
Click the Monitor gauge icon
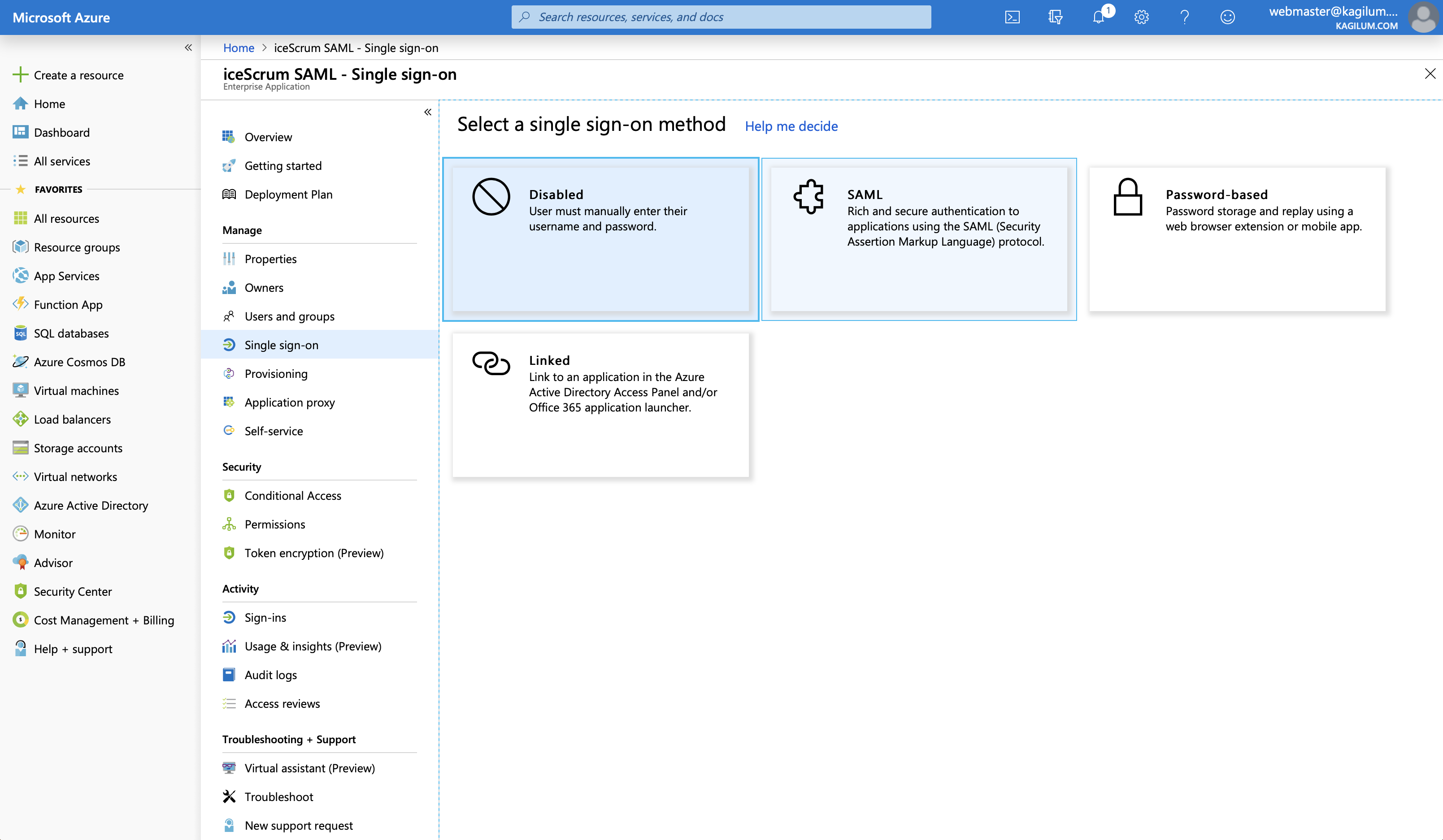[20, 534]
